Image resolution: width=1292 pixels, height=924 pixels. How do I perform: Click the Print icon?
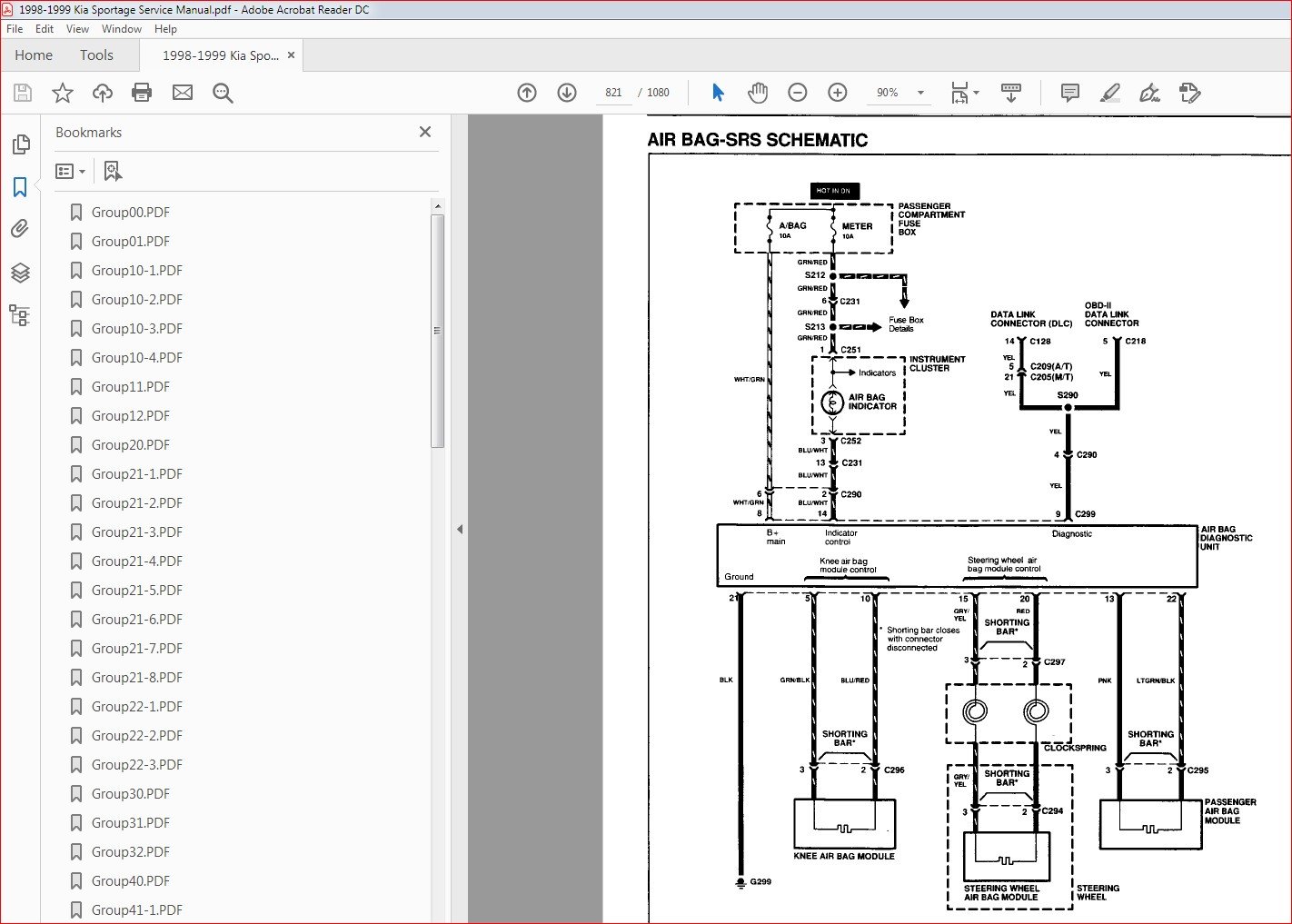(142, 93)
